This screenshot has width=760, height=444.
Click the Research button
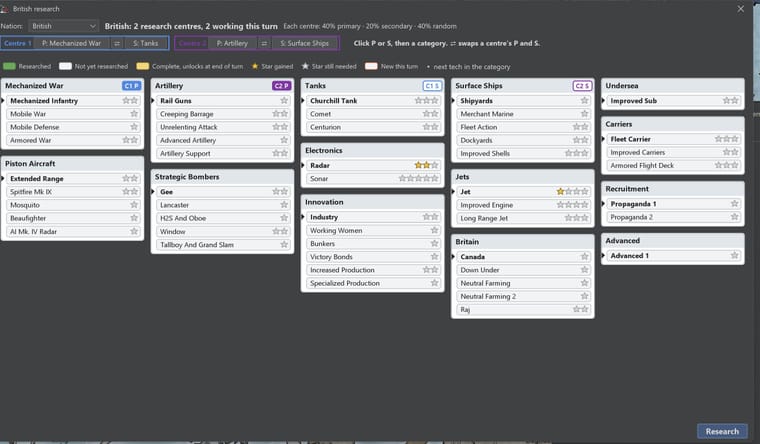click(x=722, y=431)
